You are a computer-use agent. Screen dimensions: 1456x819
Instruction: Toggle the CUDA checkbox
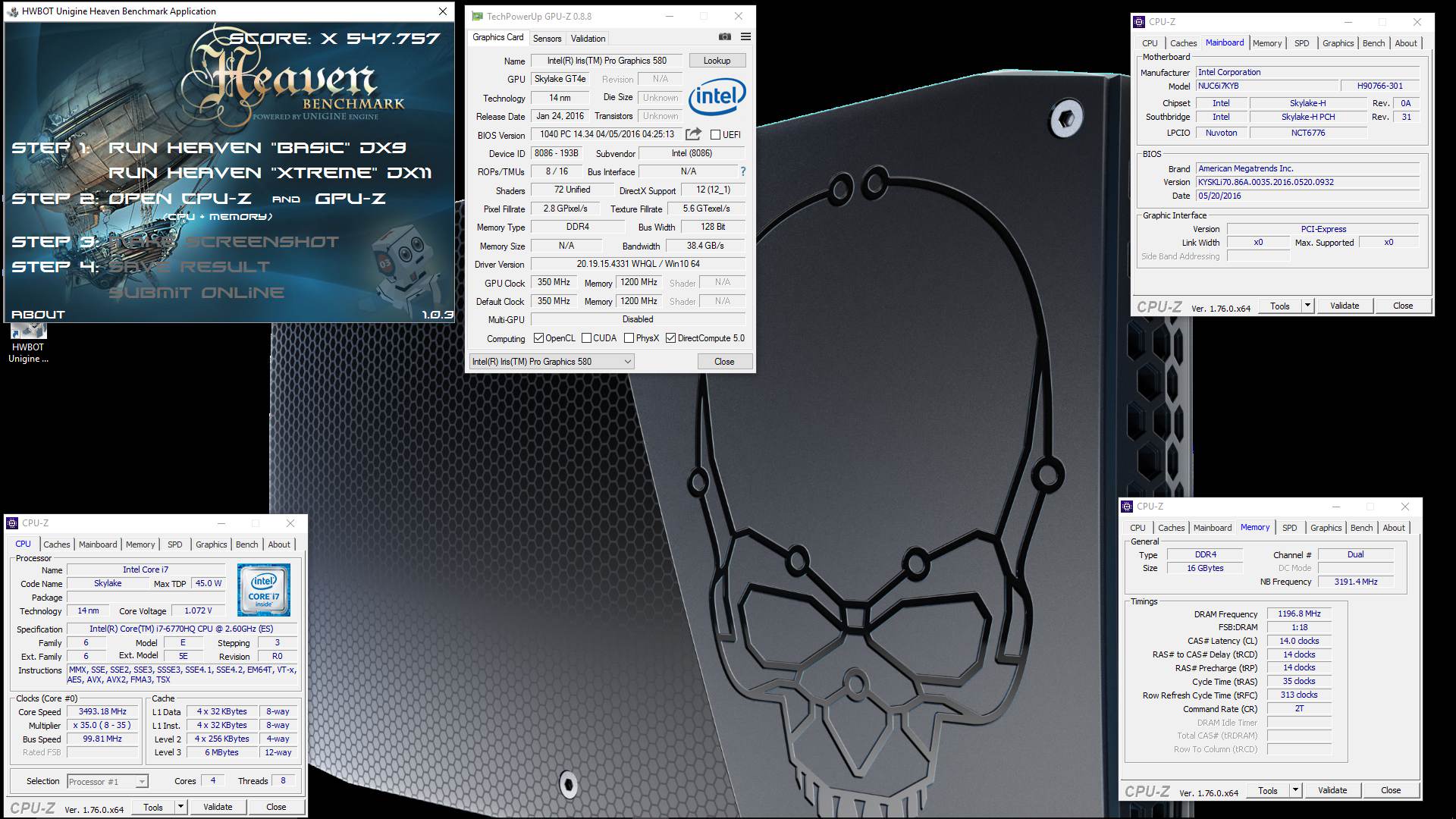click(586, 338)
